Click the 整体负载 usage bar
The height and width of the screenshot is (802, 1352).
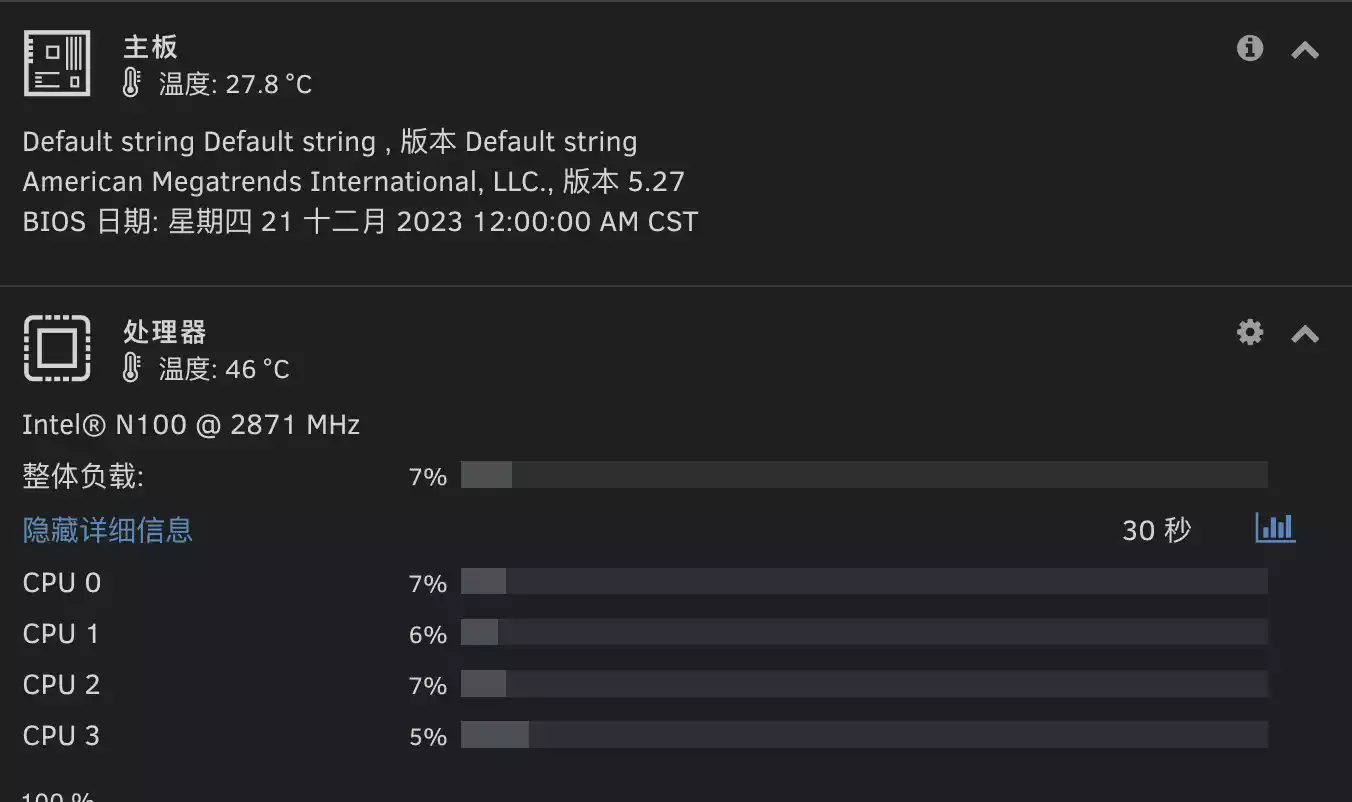[864, 475]
